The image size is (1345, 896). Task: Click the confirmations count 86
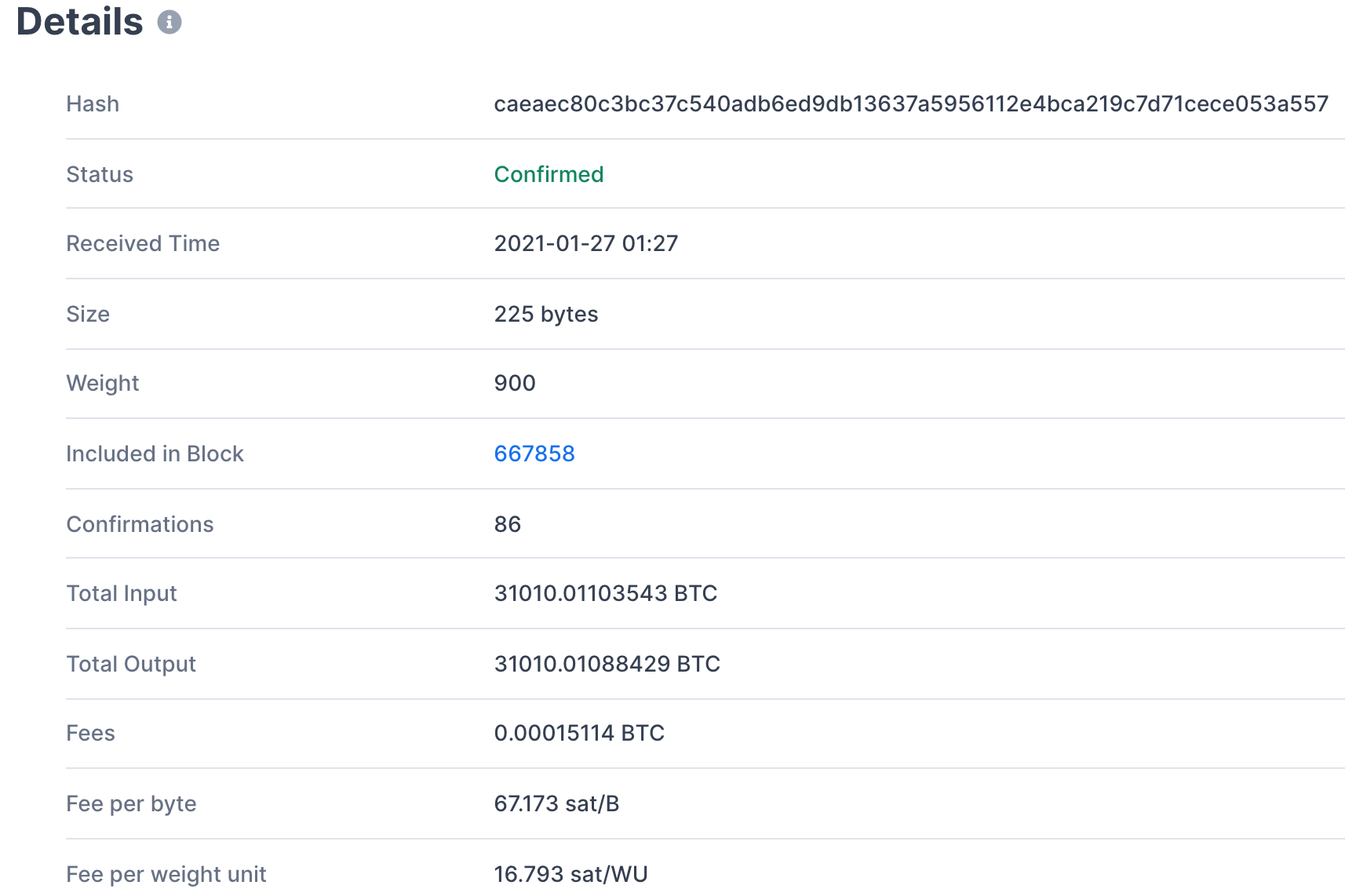(508, 524)
